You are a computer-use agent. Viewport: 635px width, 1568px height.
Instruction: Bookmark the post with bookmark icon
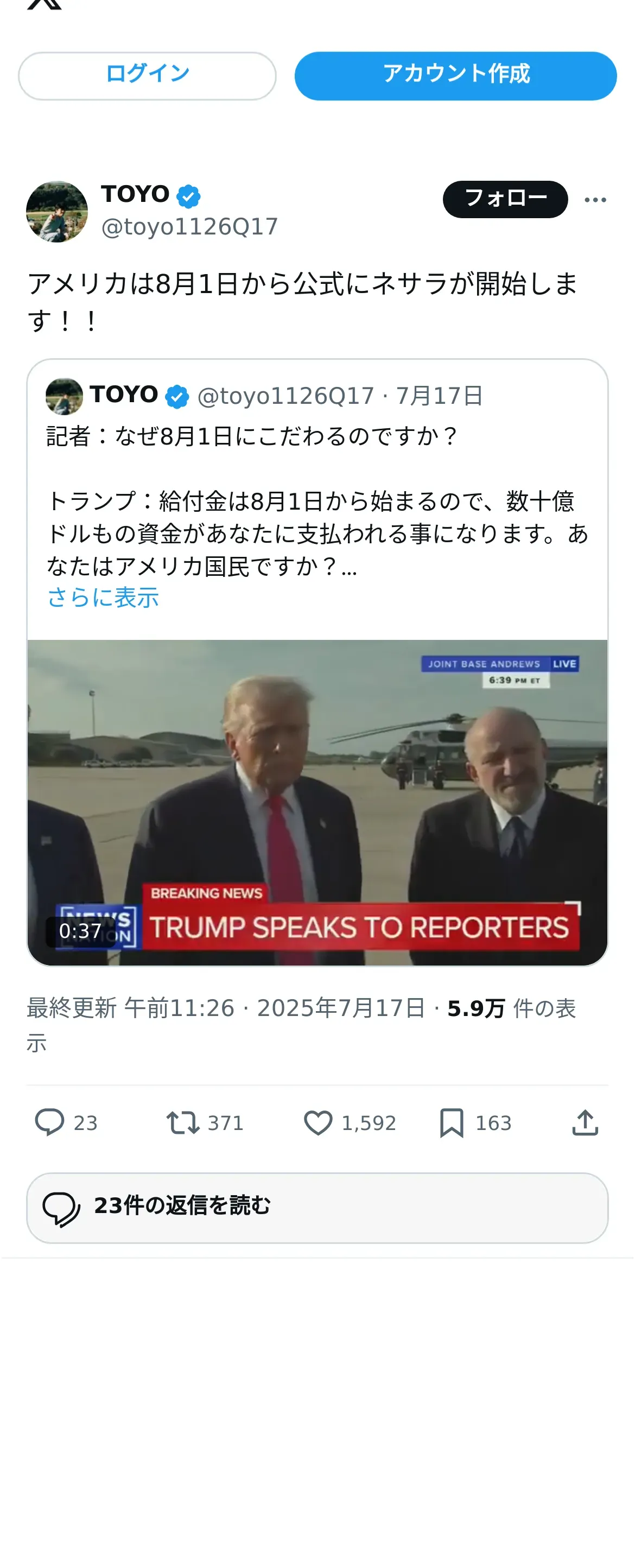(x=452, y=1122)
